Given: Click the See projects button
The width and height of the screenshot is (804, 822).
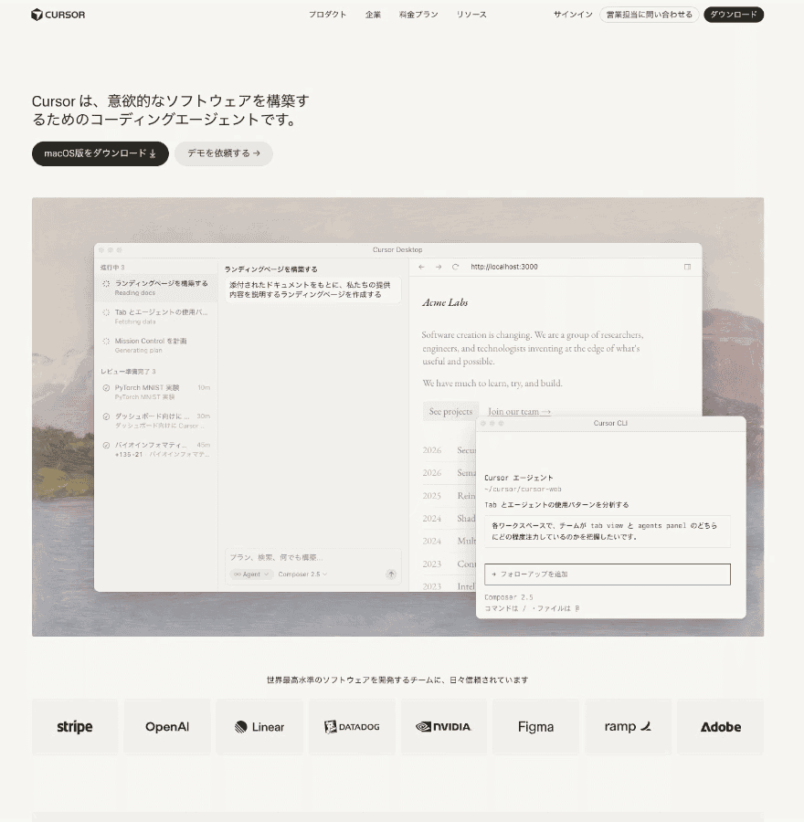Looking at the screenshot, I should (450, 412).
